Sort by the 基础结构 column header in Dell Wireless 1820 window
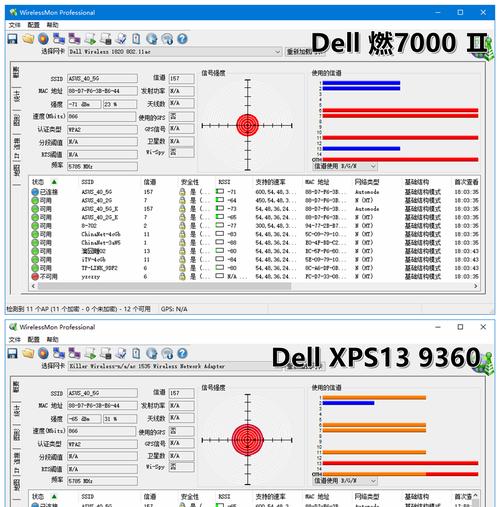Image resolution: width=500 pixels, height=507 pixels. 417,182
